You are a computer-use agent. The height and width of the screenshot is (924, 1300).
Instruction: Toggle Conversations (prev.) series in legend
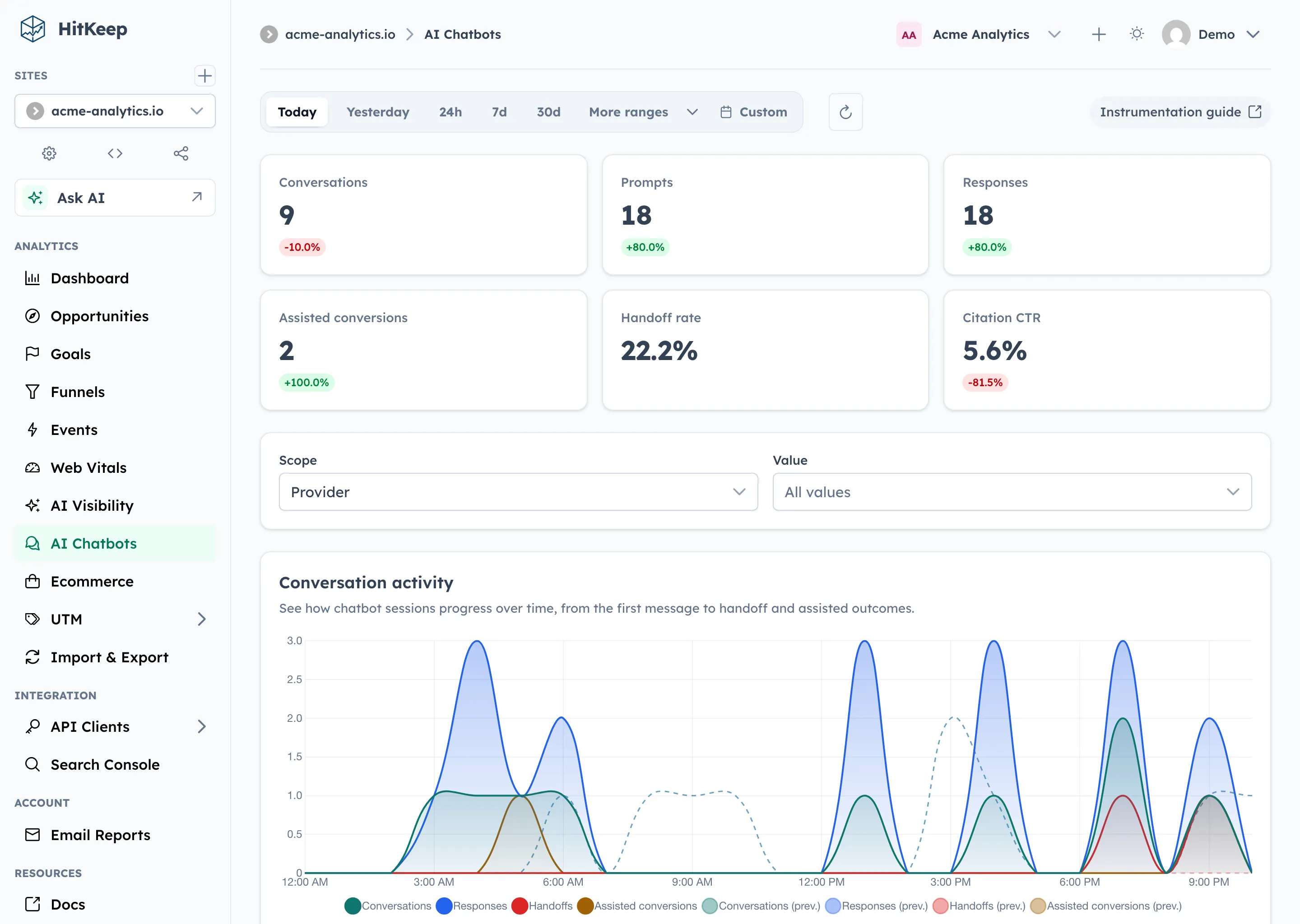click(x=761, y=906)
